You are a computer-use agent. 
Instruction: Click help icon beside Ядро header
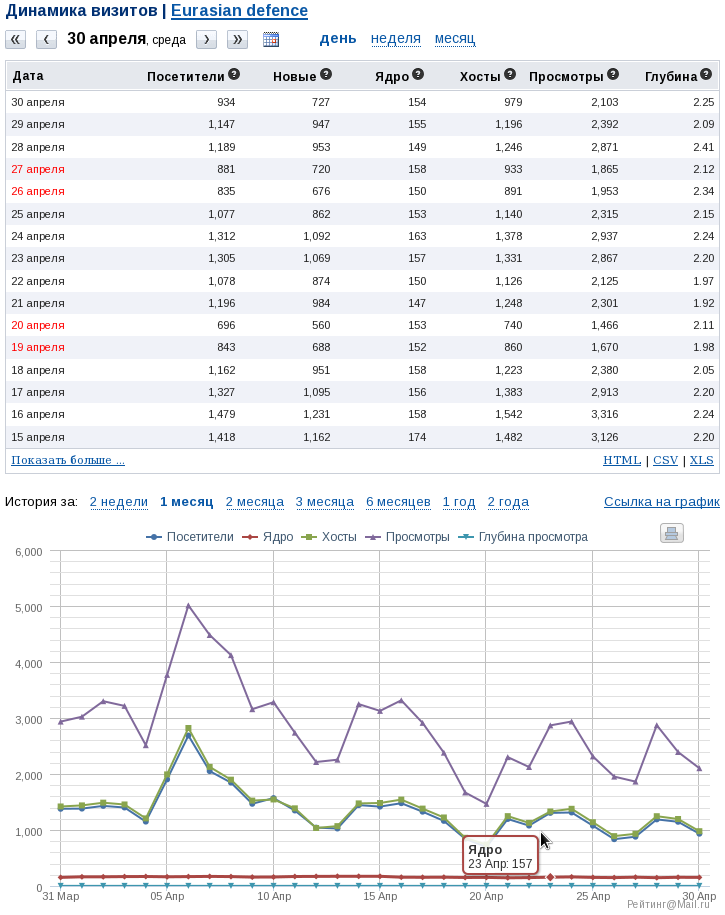[418, 74]
